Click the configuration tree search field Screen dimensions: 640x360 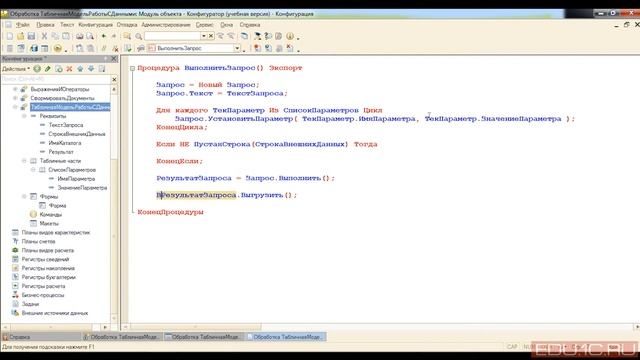[x=56, y=79]
